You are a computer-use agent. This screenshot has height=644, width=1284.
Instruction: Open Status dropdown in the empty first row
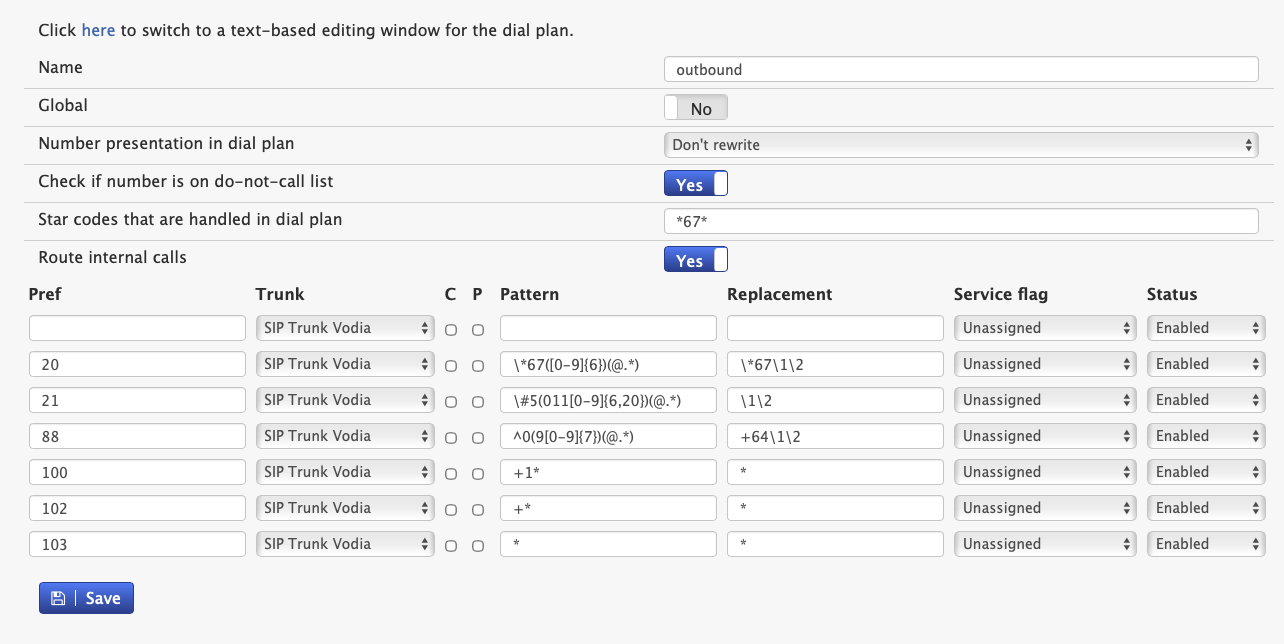(1205, 328)
